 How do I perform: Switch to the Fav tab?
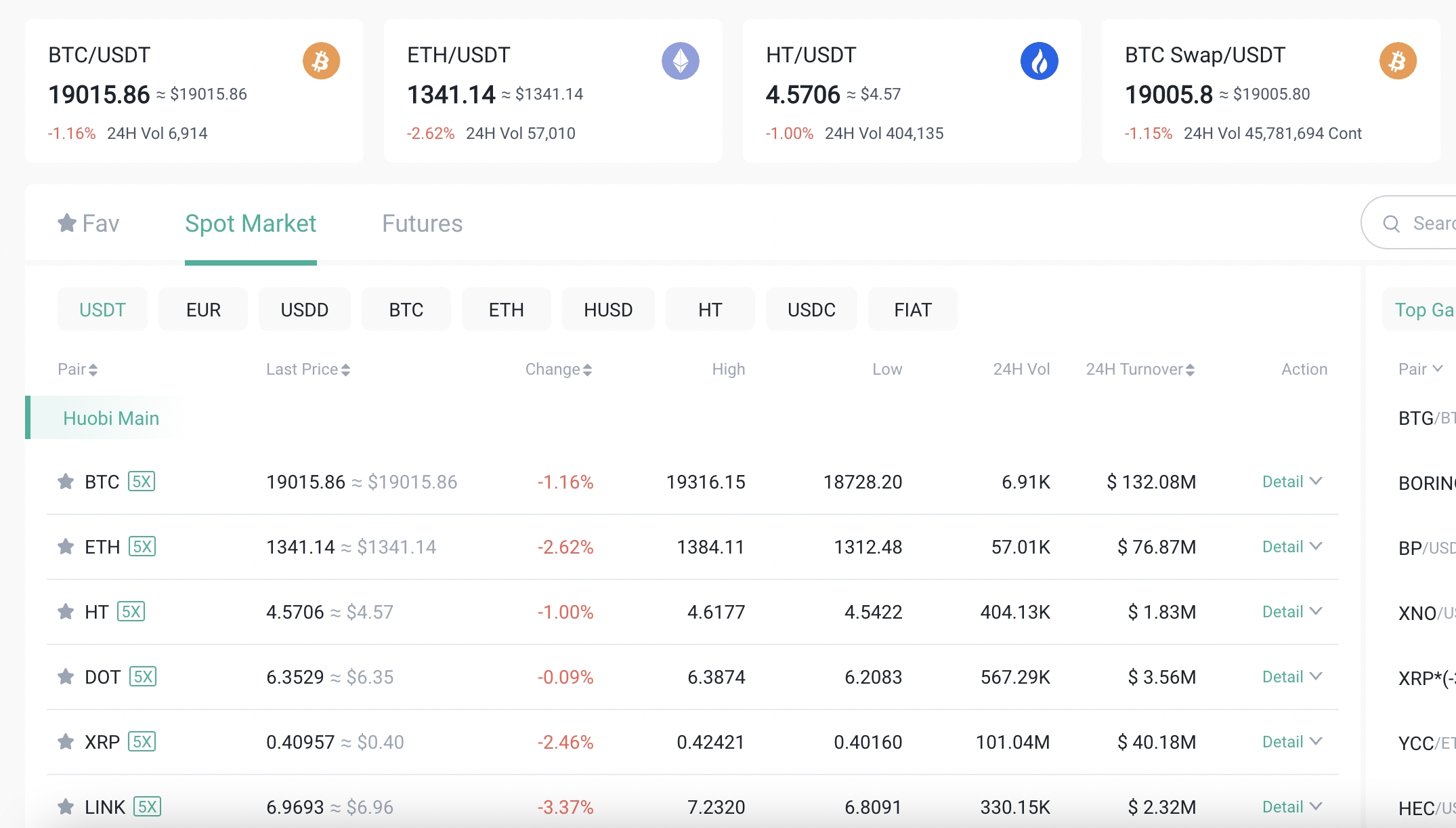point(88,224)
